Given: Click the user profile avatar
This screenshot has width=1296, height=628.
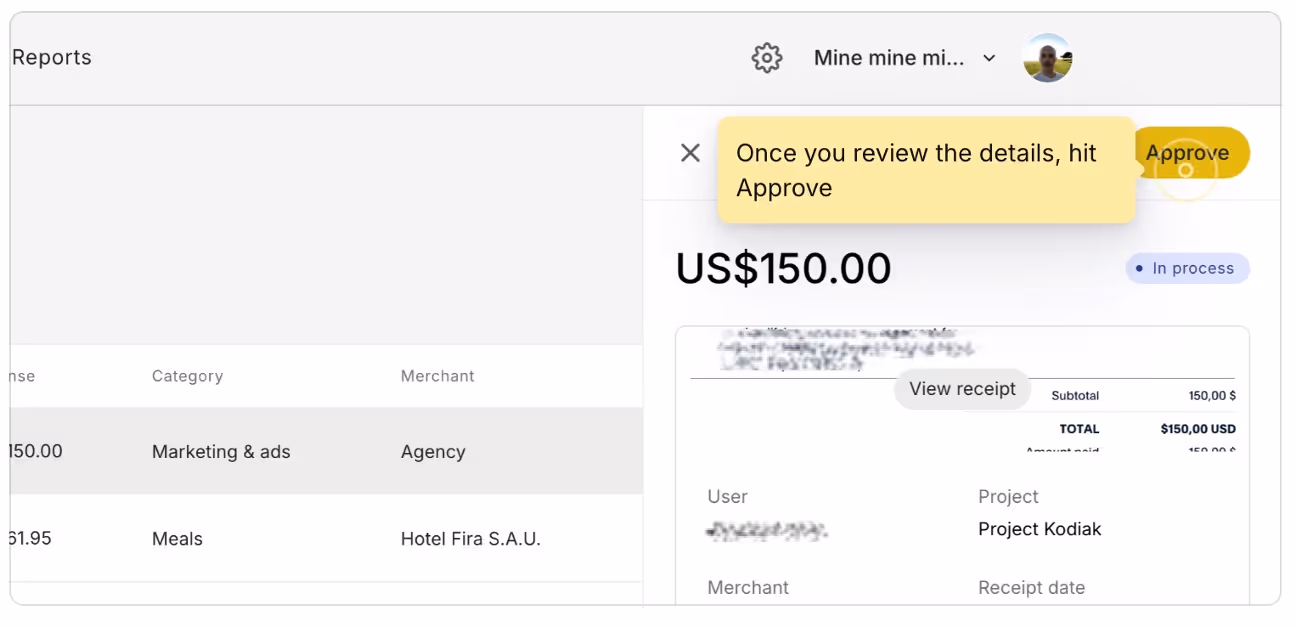Looking at the screenshot, I should coord(1048,57).
